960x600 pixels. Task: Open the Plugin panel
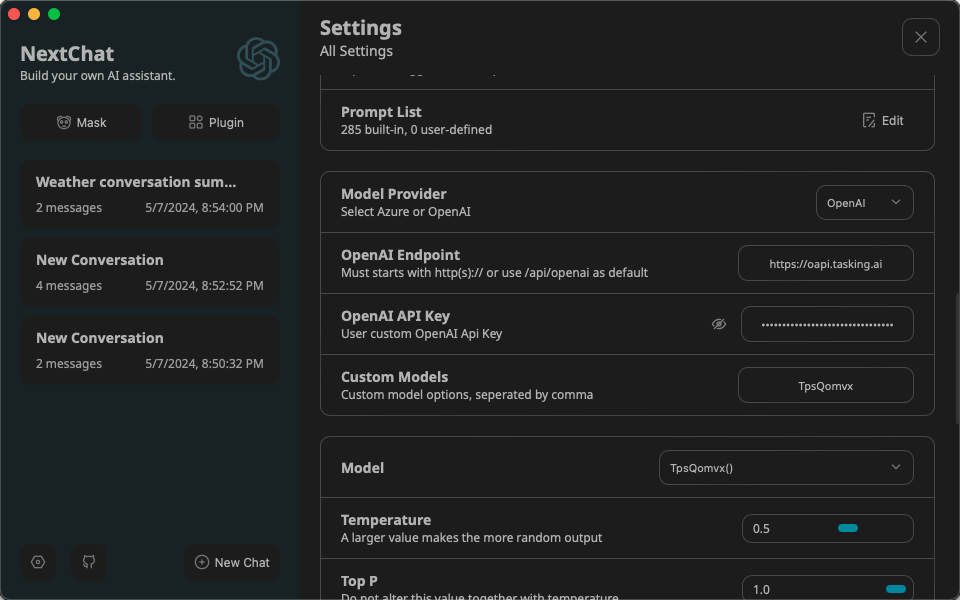click(x=216, y=122)
